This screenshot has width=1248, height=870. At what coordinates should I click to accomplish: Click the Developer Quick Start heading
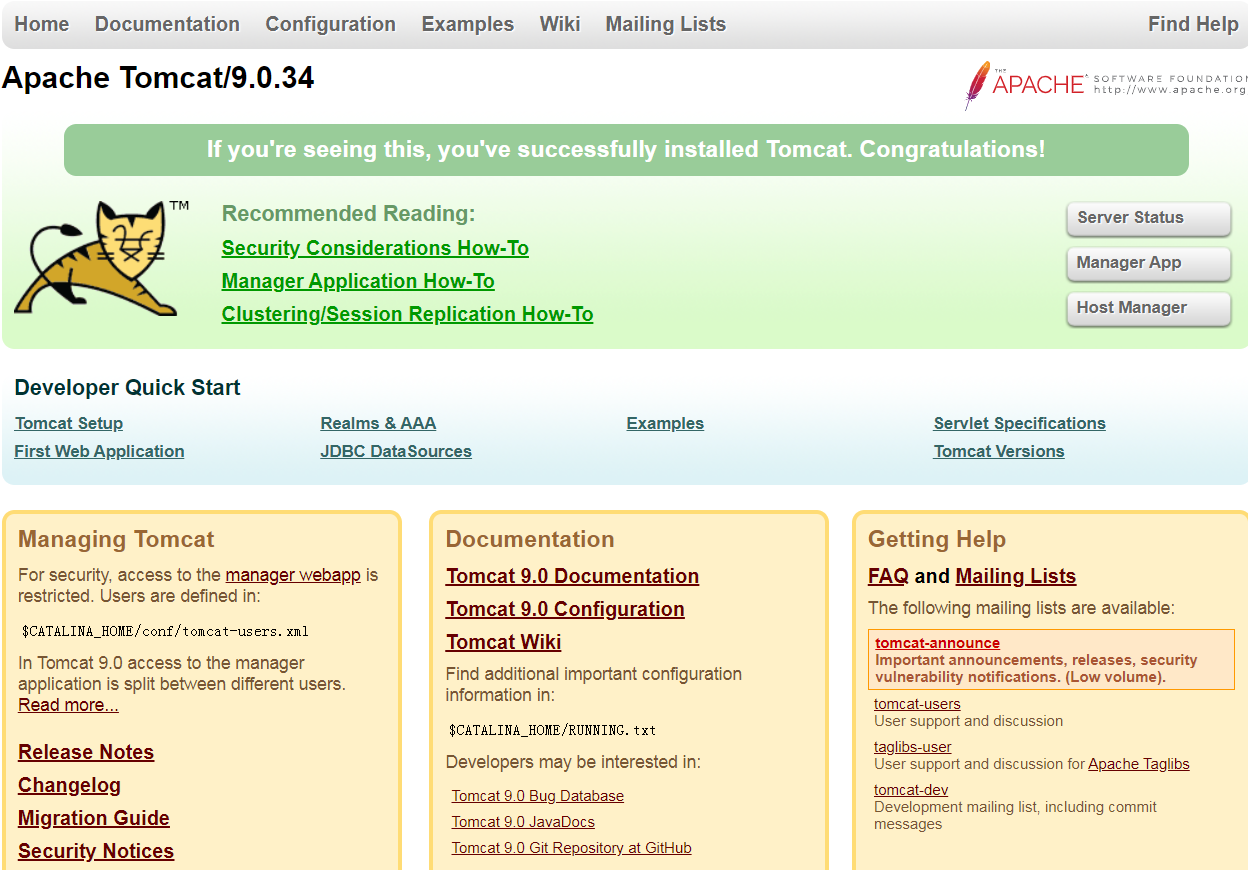127,388
